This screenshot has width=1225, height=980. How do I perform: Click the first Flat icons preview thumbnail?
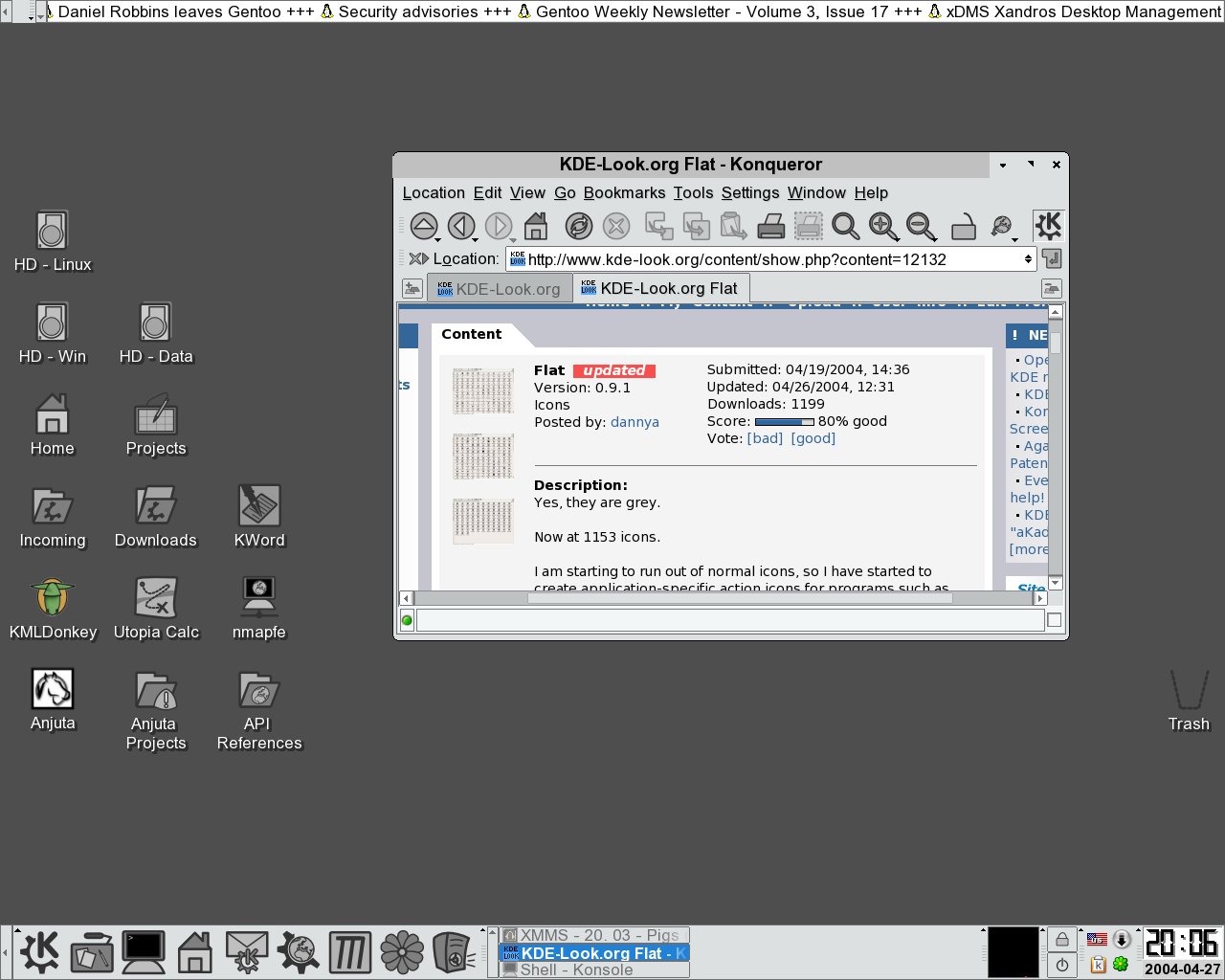tap(482, 390)
